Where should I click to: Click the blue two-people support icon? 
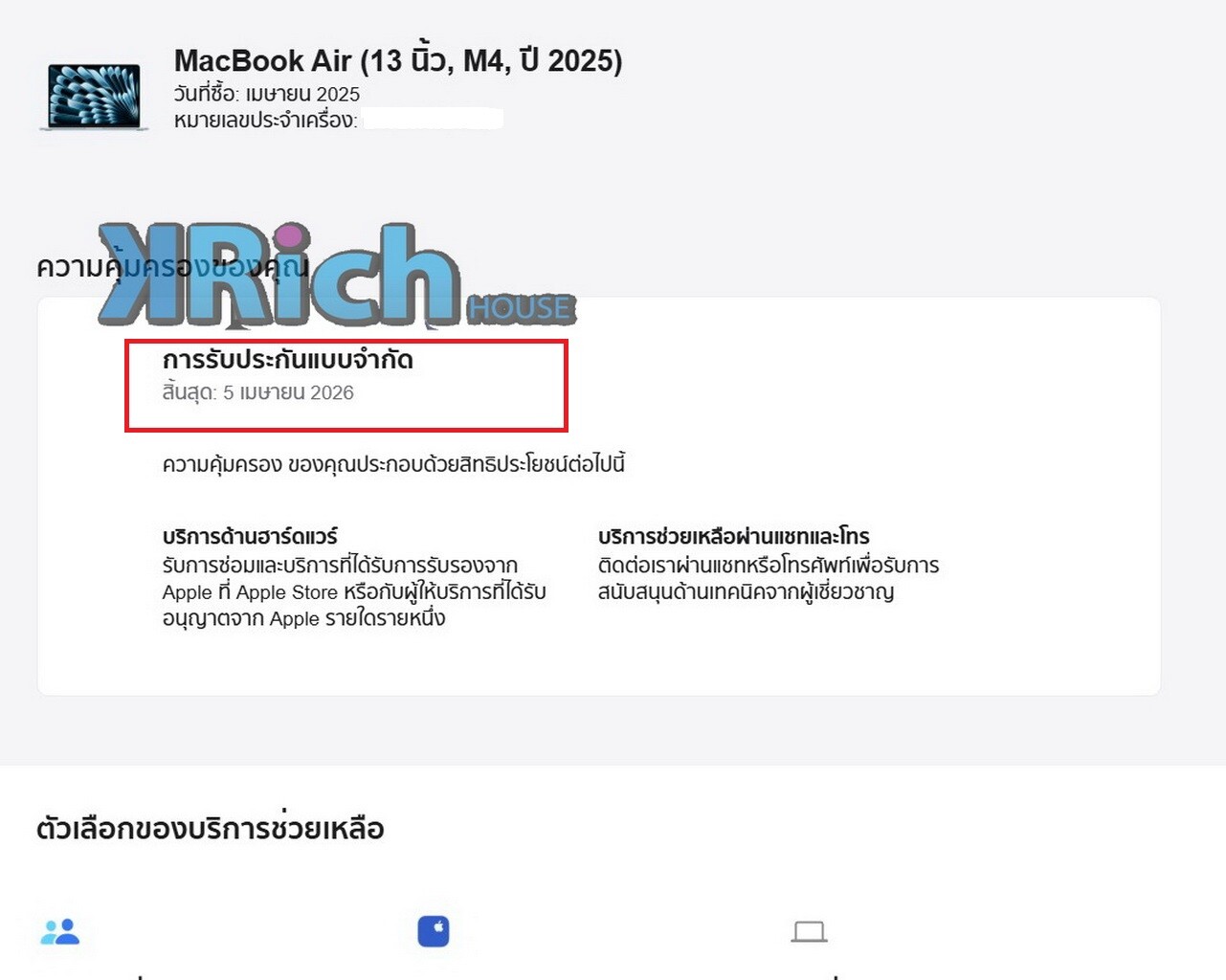[x=59, y=931]
